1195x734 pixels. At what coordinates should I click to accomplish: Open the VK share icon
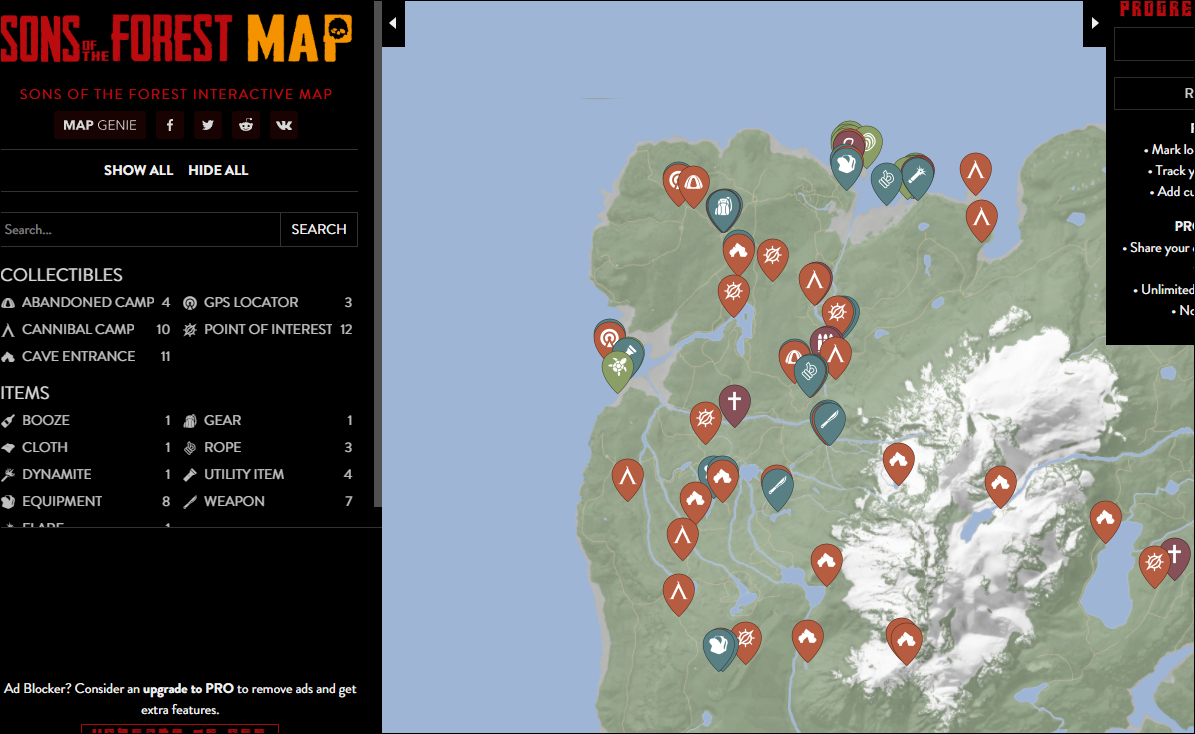284,125
